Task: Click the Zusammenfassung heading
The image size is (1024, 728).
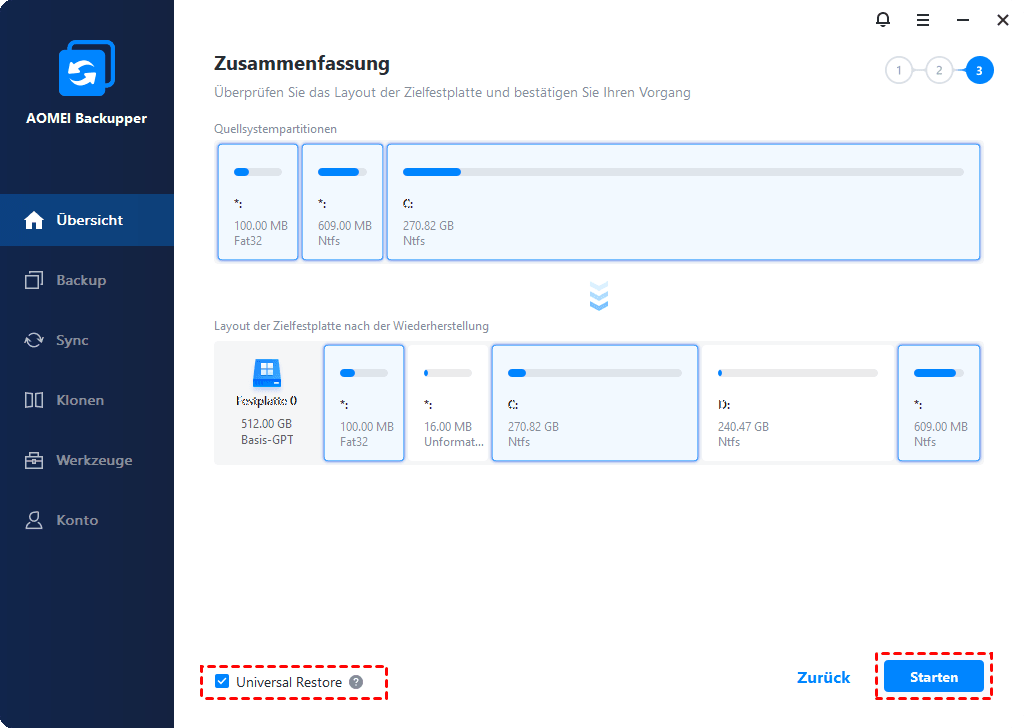Action: [302, 63]
